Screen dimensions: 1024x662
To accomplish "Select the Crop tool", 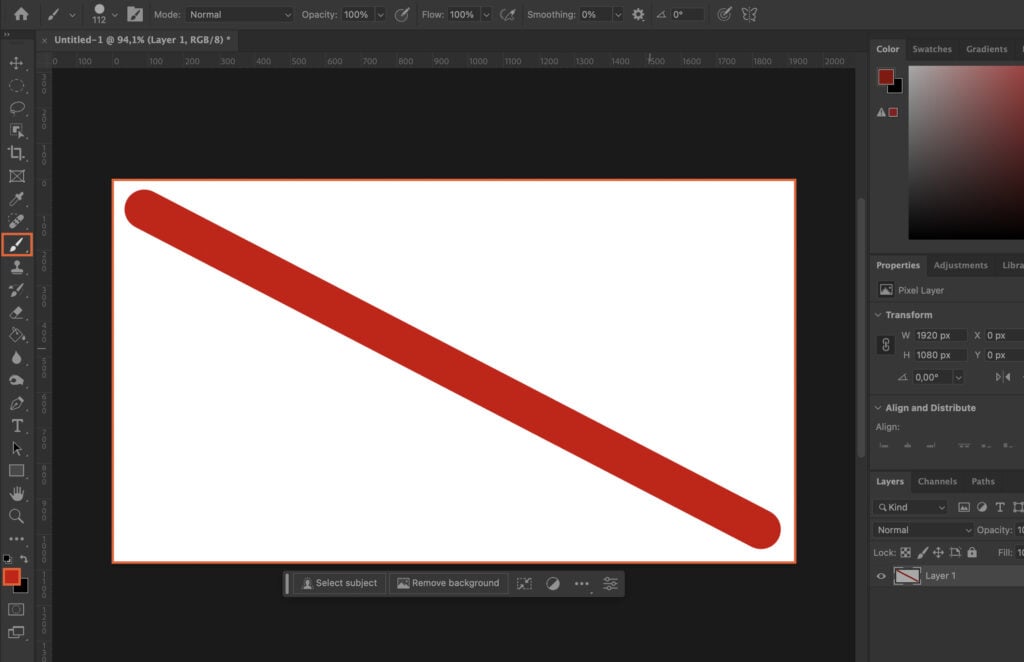I will click(x=16, y=153).
